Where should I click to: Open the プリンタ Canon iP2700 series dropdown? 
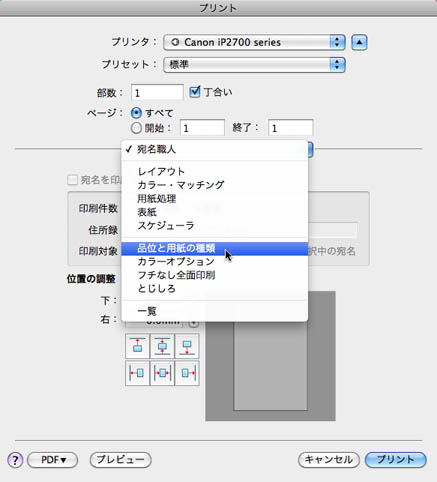point(254,42)
